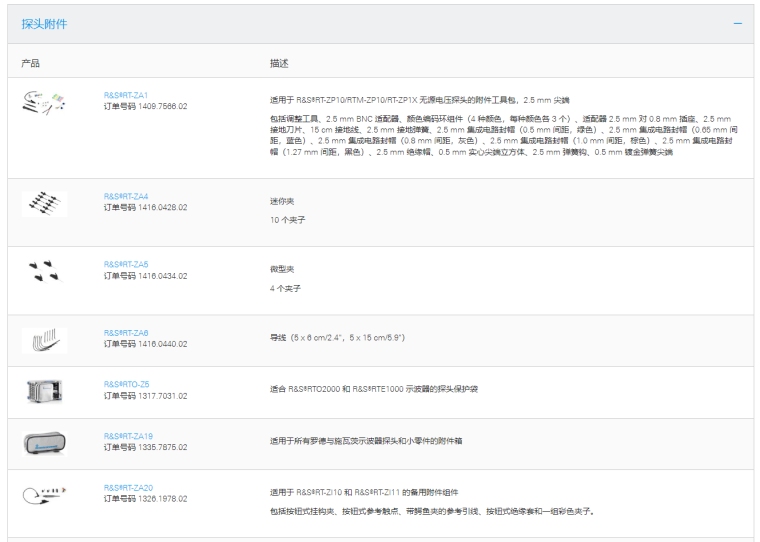Collapse the 探头附件 section with minus icon
760x542 pixels.
(x=737, y=23)
